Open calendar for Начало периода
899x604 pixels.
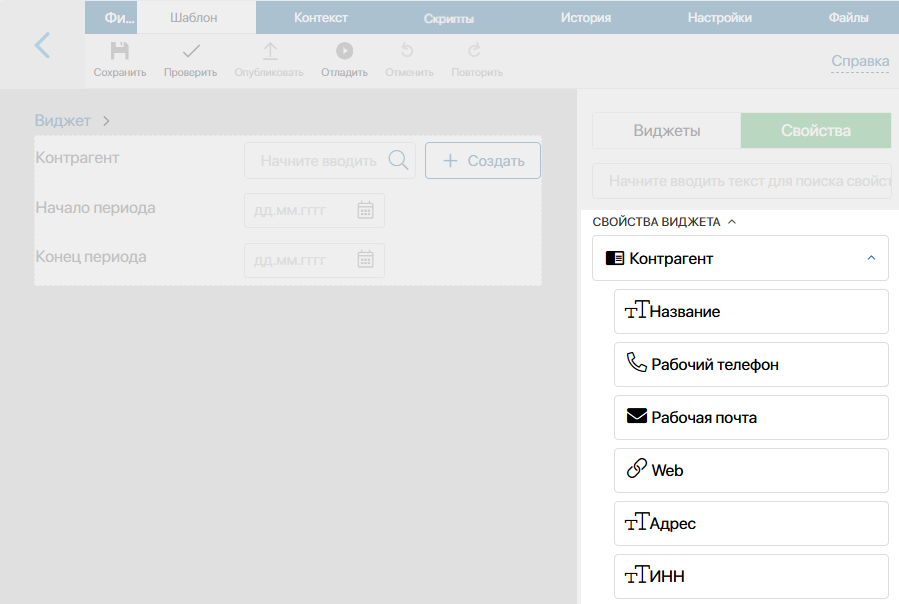(x=365, y=210)
